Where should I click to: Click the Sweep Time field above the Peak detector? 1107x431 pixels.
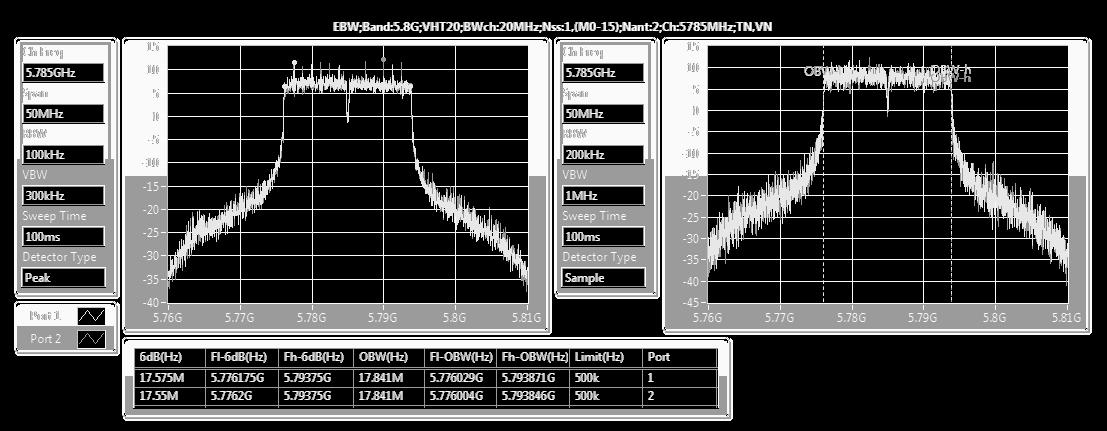(64, 236)
